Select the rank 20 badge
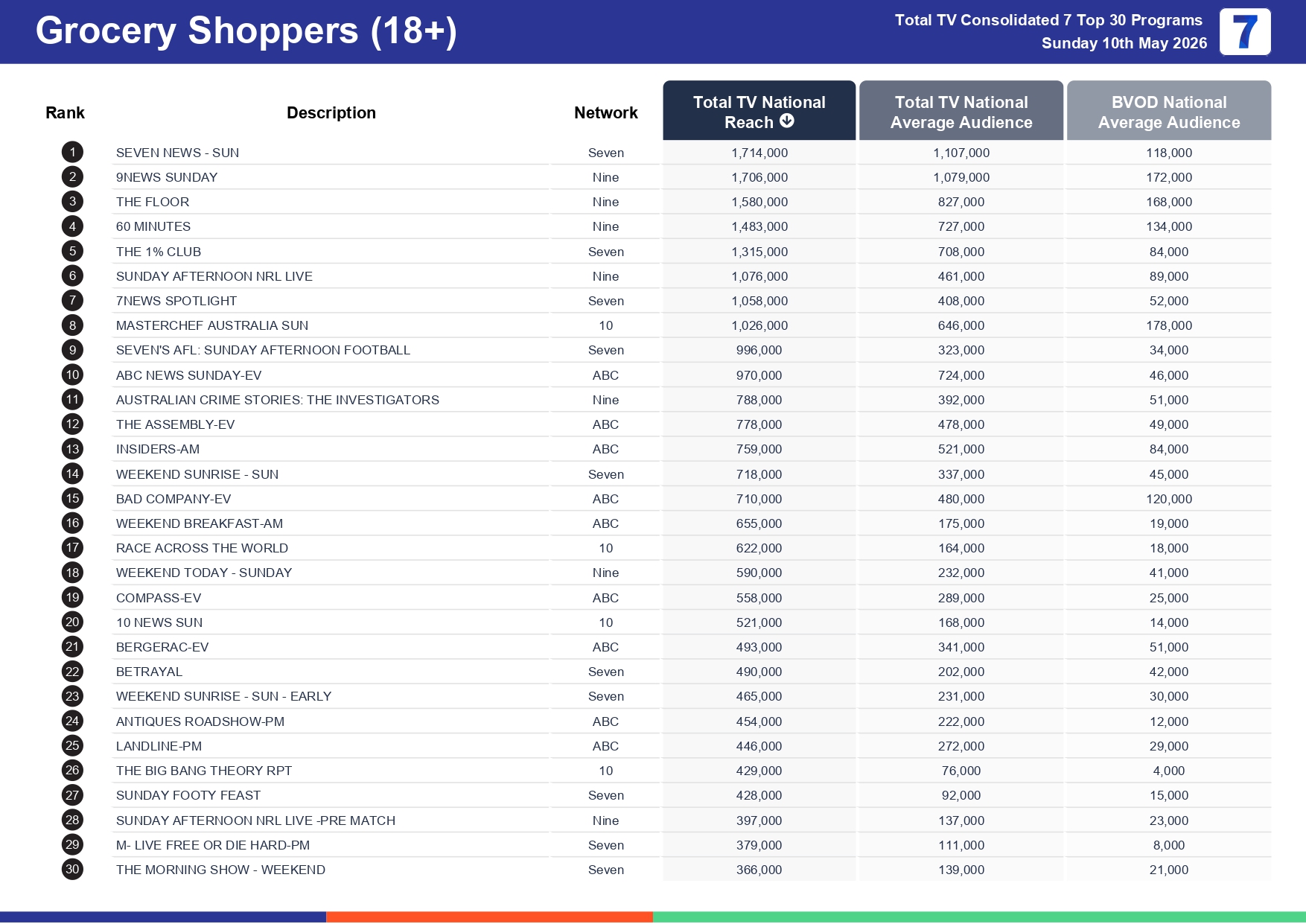This screenshot has height=924, width=1306. coord(72,622)
